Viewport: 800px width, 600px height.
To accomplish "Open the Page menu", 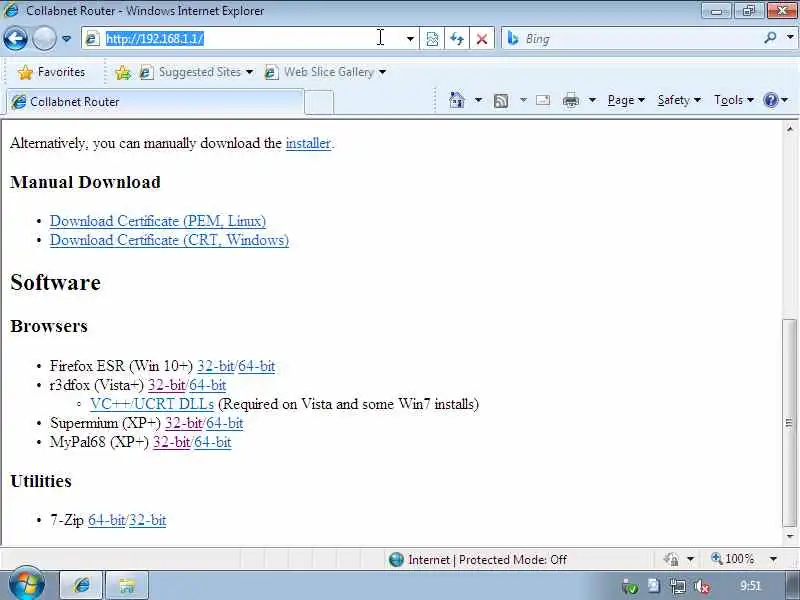I will pyautogui.click(x=626, y=100).
